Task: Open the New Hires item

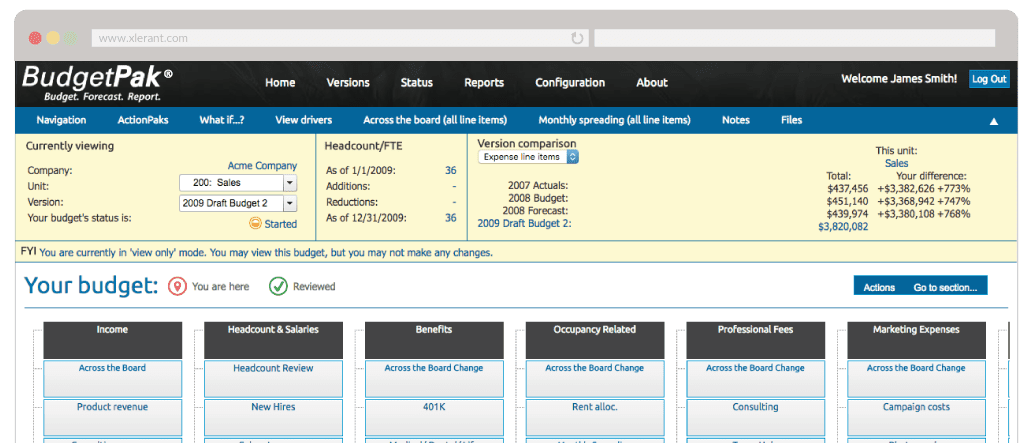Action: click(x=273, y=417)
